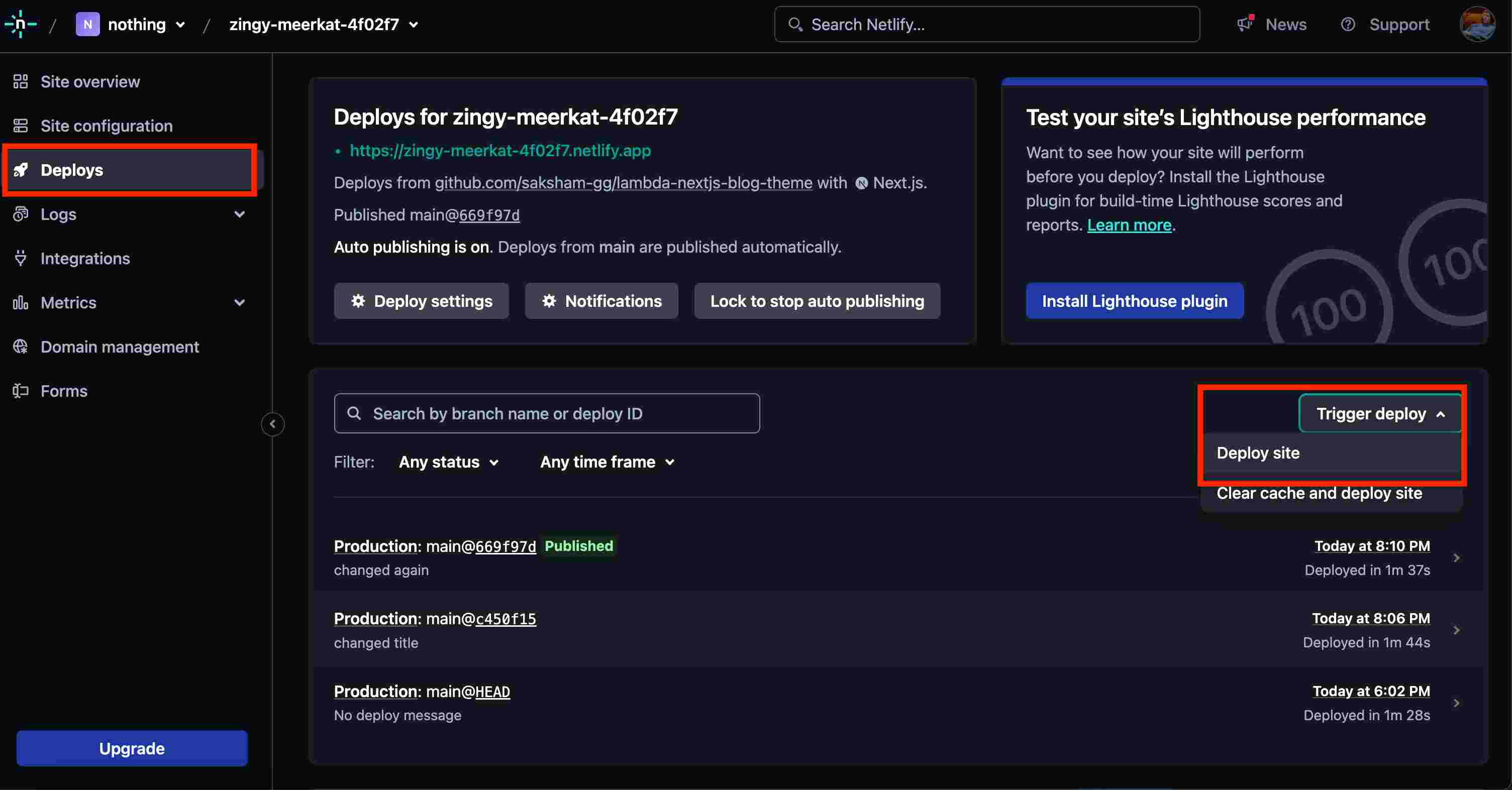The height and width of the screenshot is (790, 1512).
Task: Open the Production main@c450f15 deploy
Action: click(435, 619)
